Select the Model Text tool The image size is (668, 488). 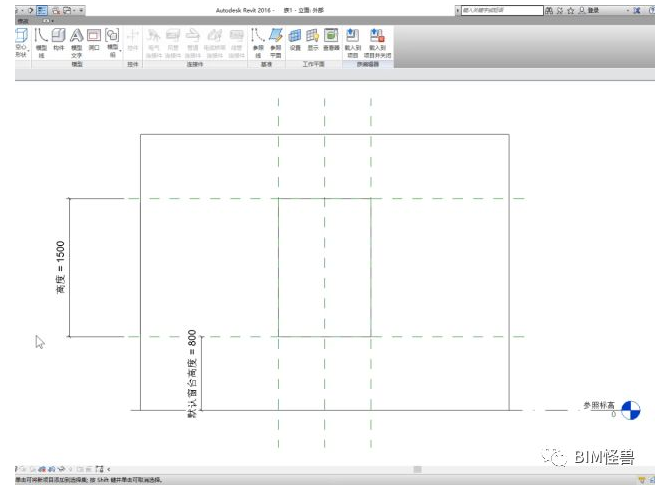[x=76, y=40]
